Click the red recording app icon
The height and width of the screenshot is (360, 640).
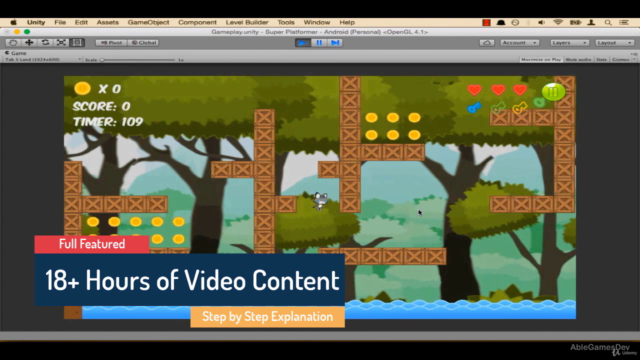[x=486, y=22]
